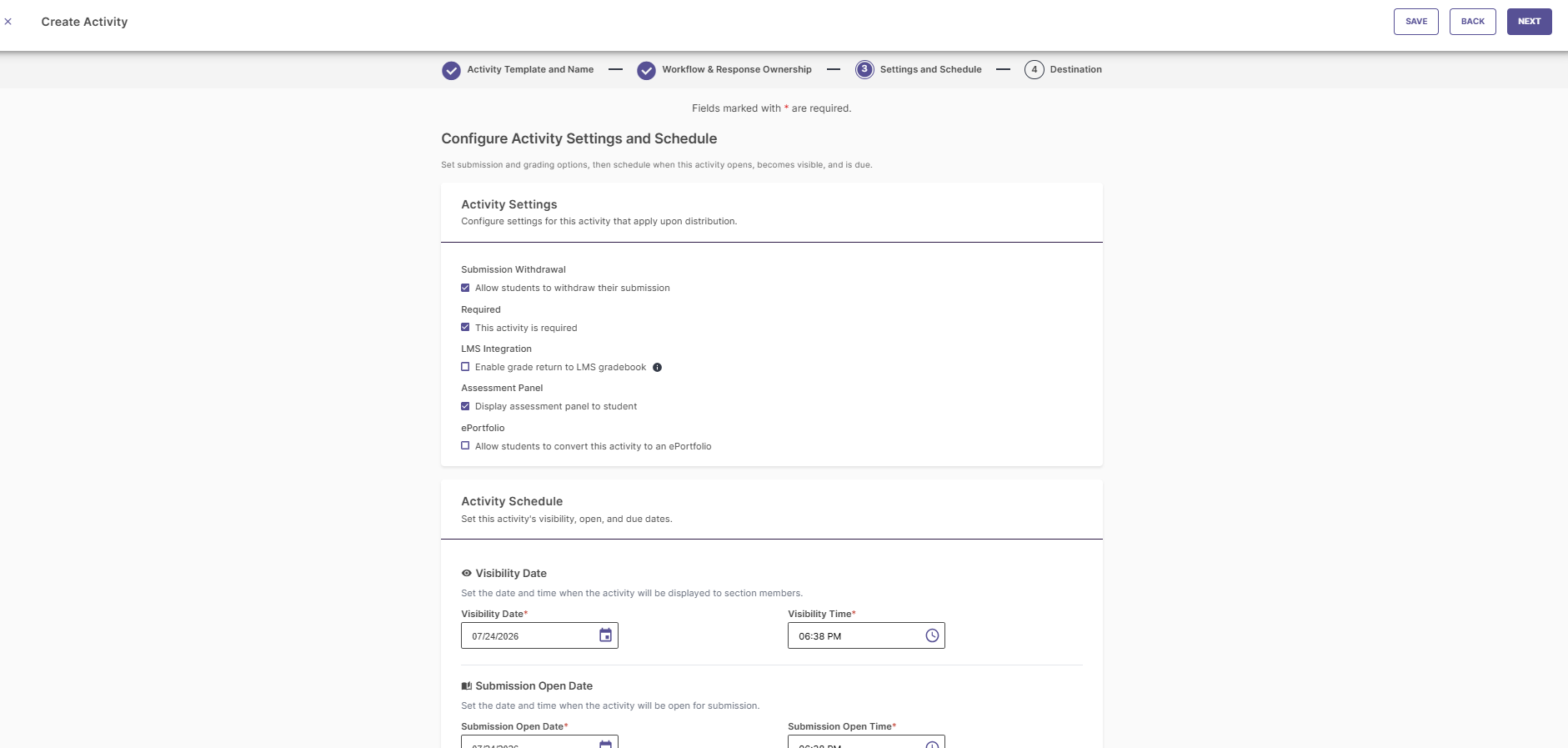Click the Submission Open Time label

pos(842,726)
